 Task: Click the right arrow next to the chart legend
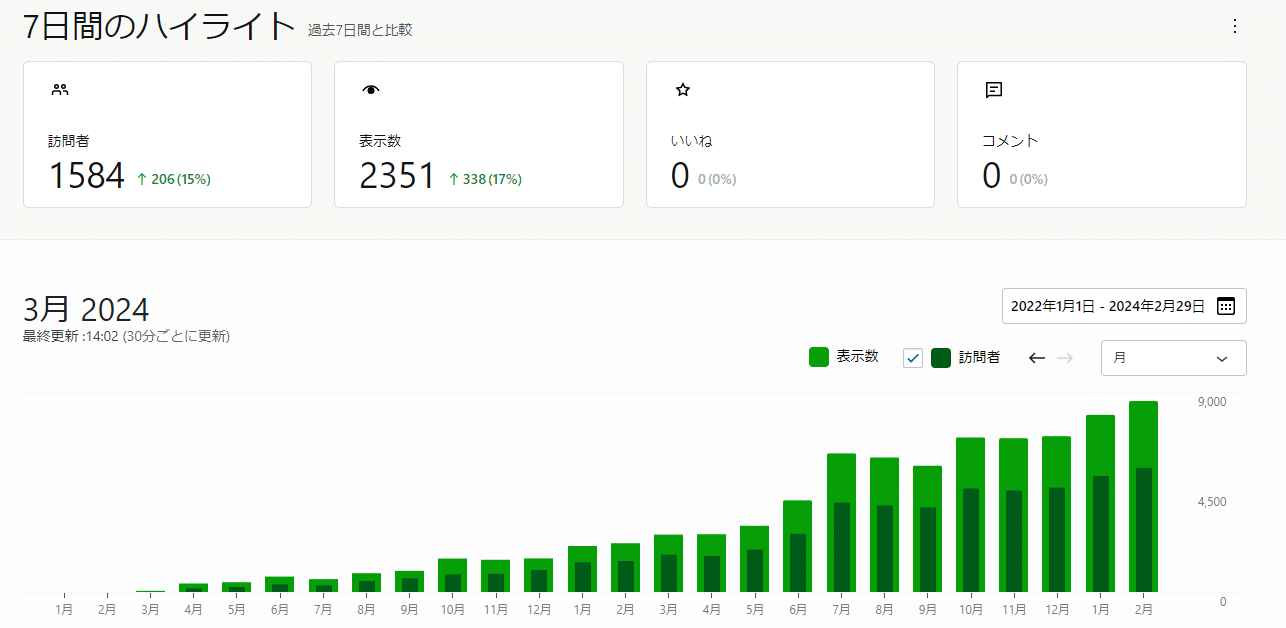click(1063, 357)
